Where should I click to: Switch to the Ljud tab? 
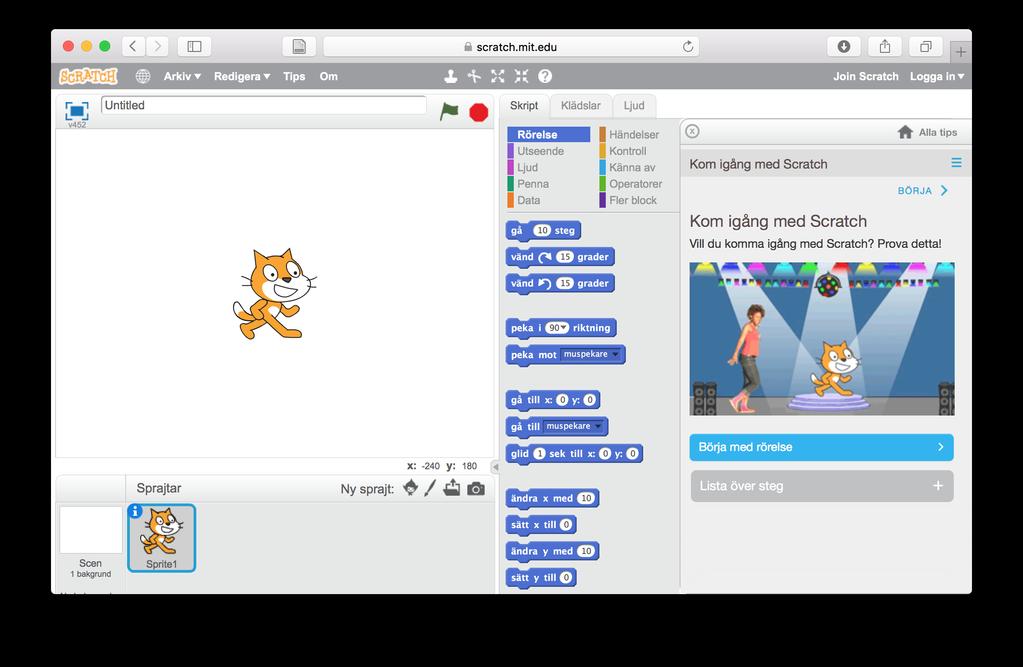coord(634,105)
